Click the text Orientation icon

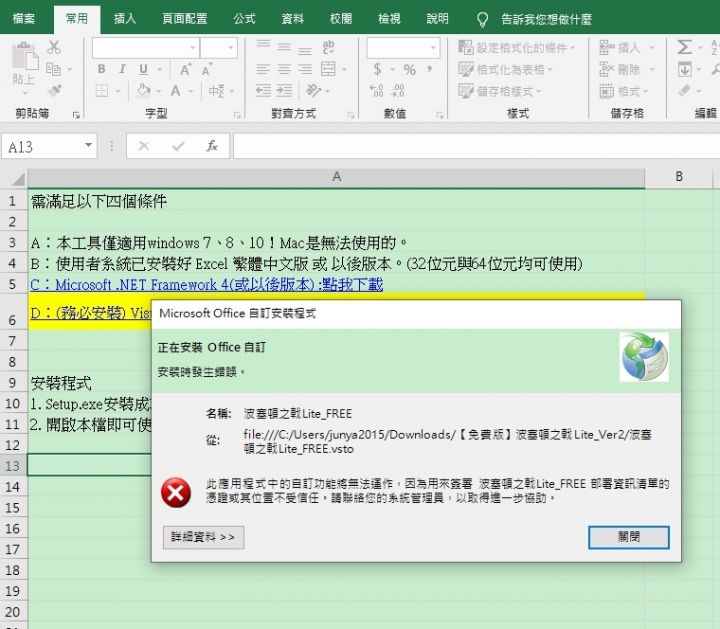coord(313,90)
